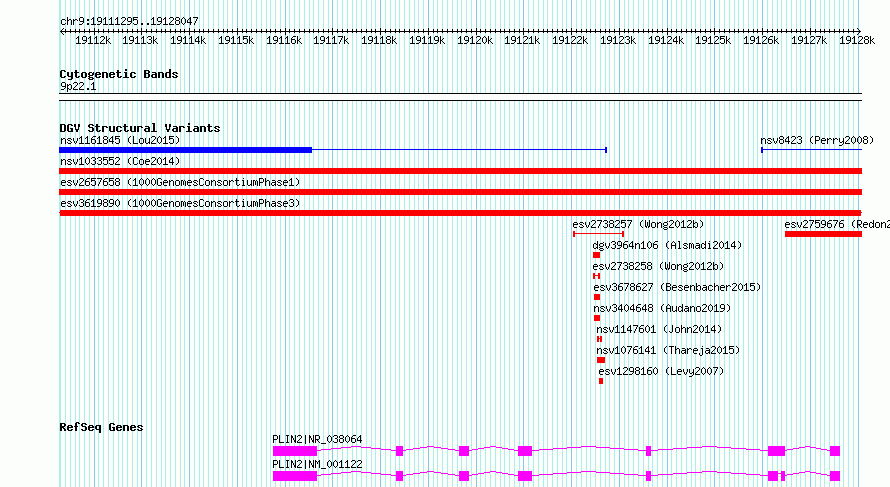890x487 pixels.
Task: Click the esv2657658 (1000GenomesConsortiumPhase1) label
Action: (x=180, y=182)
